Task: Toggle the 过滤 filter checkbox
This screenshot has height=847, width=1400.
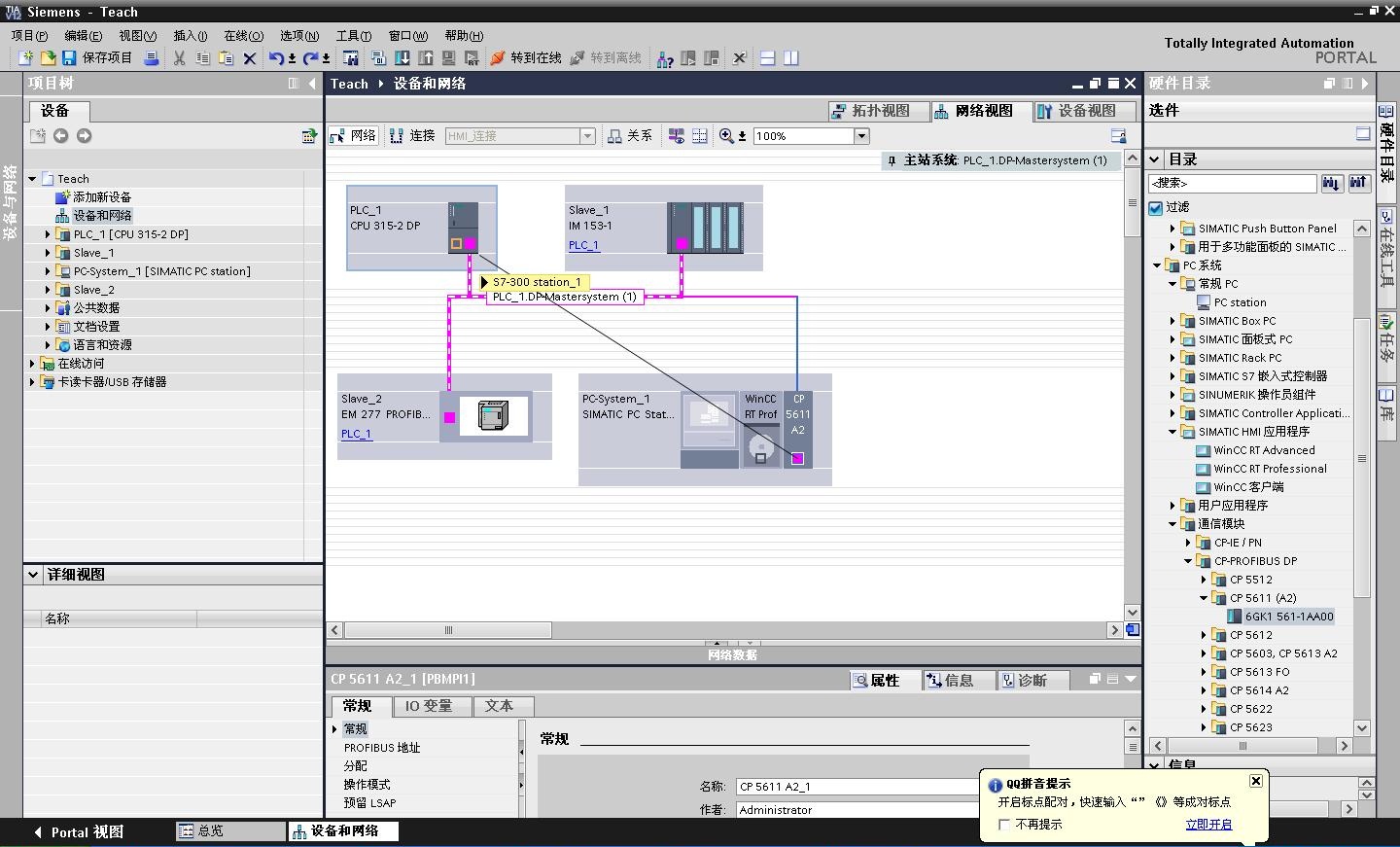Action: (1156, 207)
